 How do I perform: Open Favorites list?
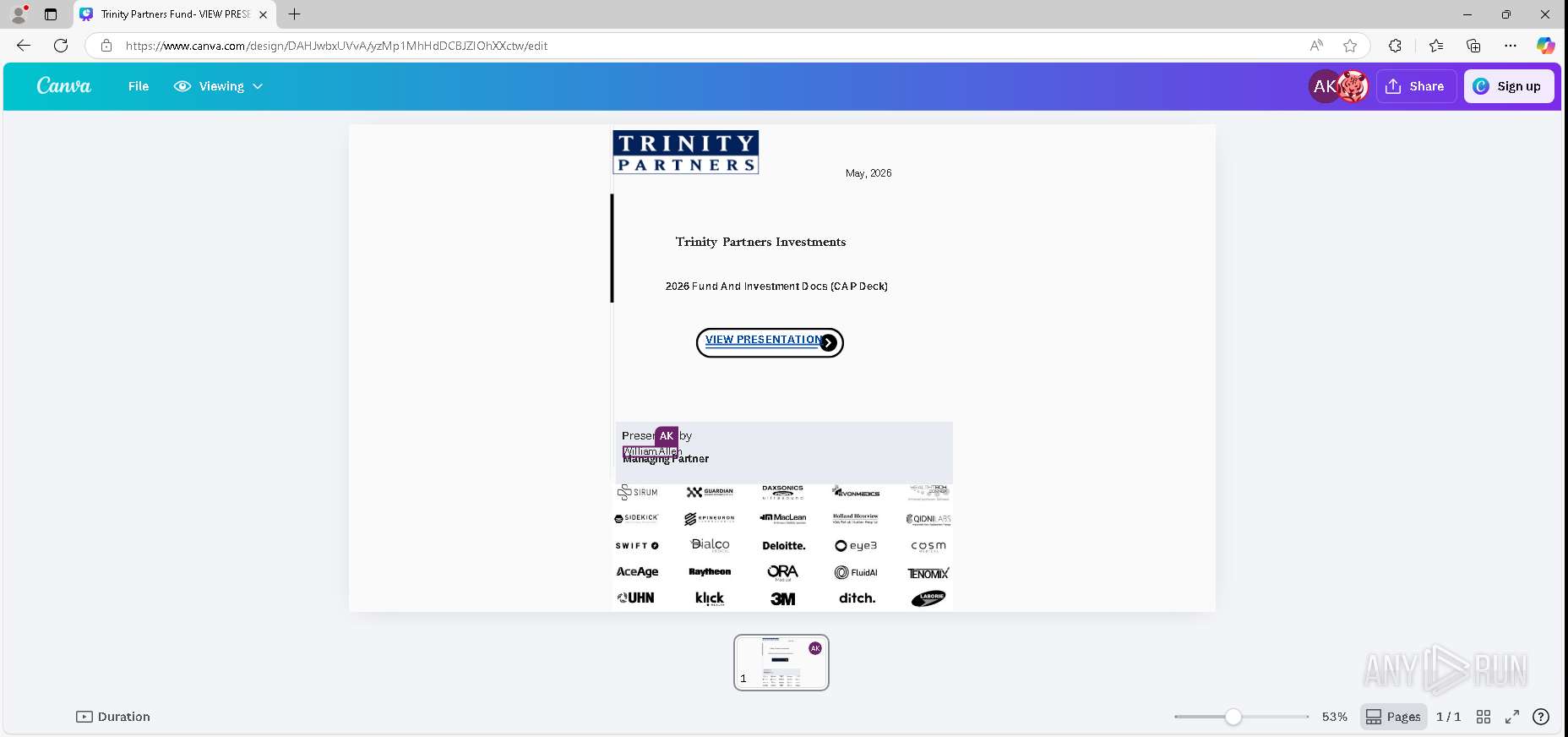(1436, 46)
